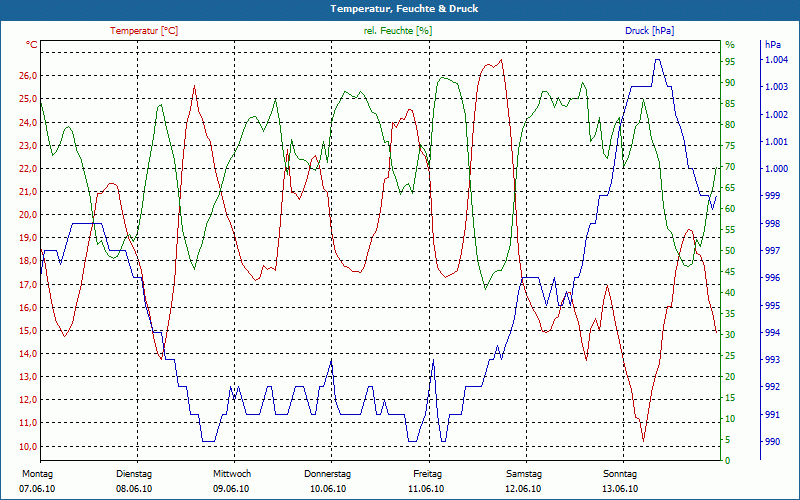Image resolution: width=800 pixels, height=500 pixels.
Task: Click the '13.06.10' date label
Action: (x=620, y=489)
